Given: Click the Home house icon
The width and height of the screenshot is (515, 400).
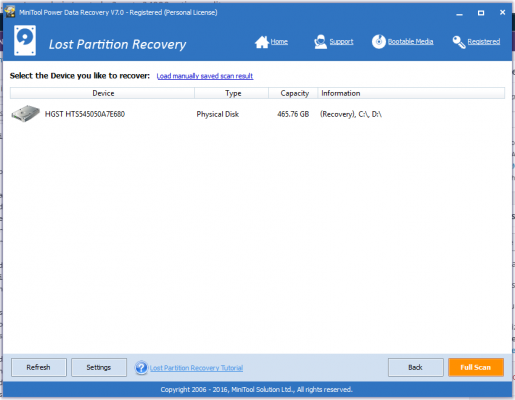Looking at the screenshot, I should click(x=262, y=42).
